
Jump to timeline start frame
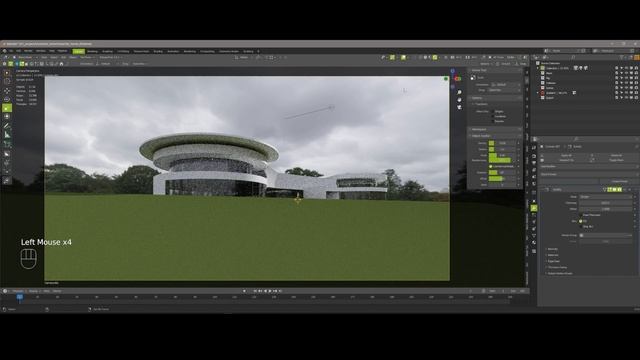click(255, 291)
